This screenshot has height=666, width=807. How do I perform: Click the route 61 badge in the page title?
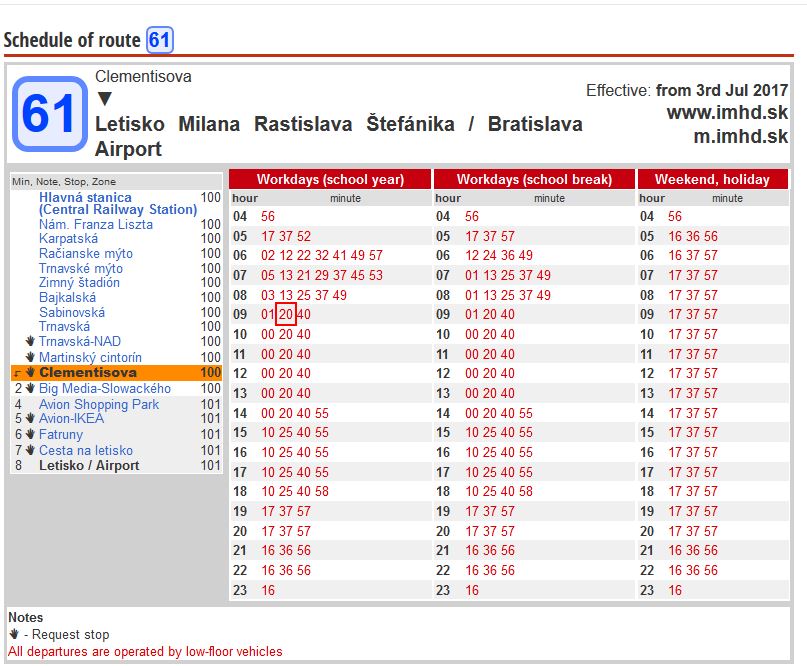160,40
